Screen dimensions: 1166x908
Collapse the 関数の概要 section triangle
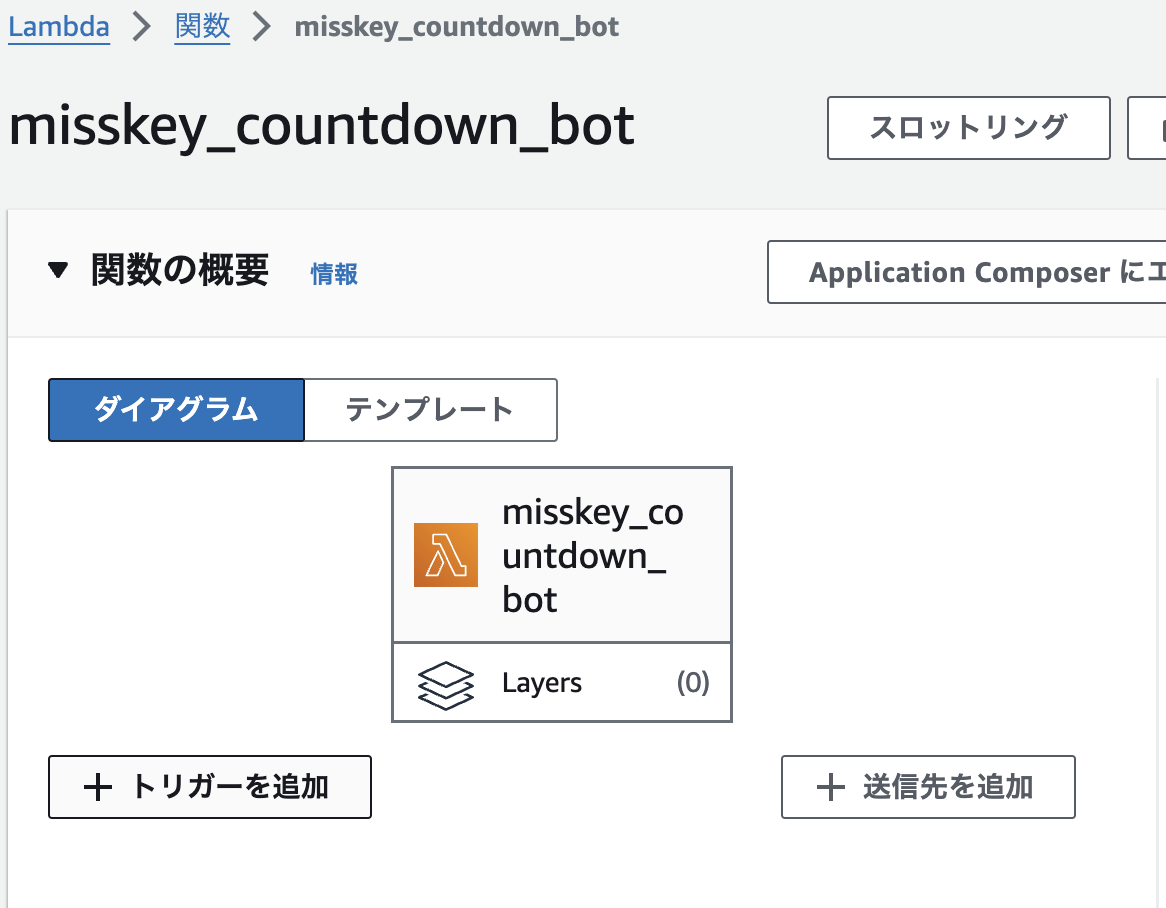[x=57, y=269]
